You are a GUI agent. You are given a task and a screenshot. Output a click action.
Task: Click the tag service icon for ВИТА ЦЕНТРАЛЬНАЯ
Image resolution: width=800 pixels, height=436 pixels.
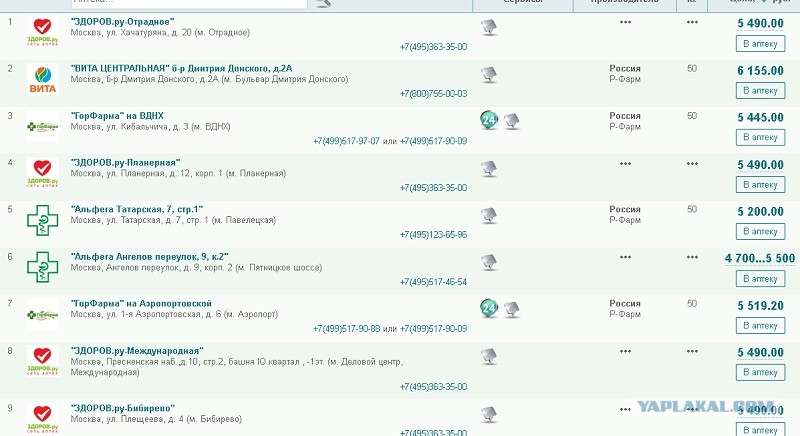click(489, 75)
